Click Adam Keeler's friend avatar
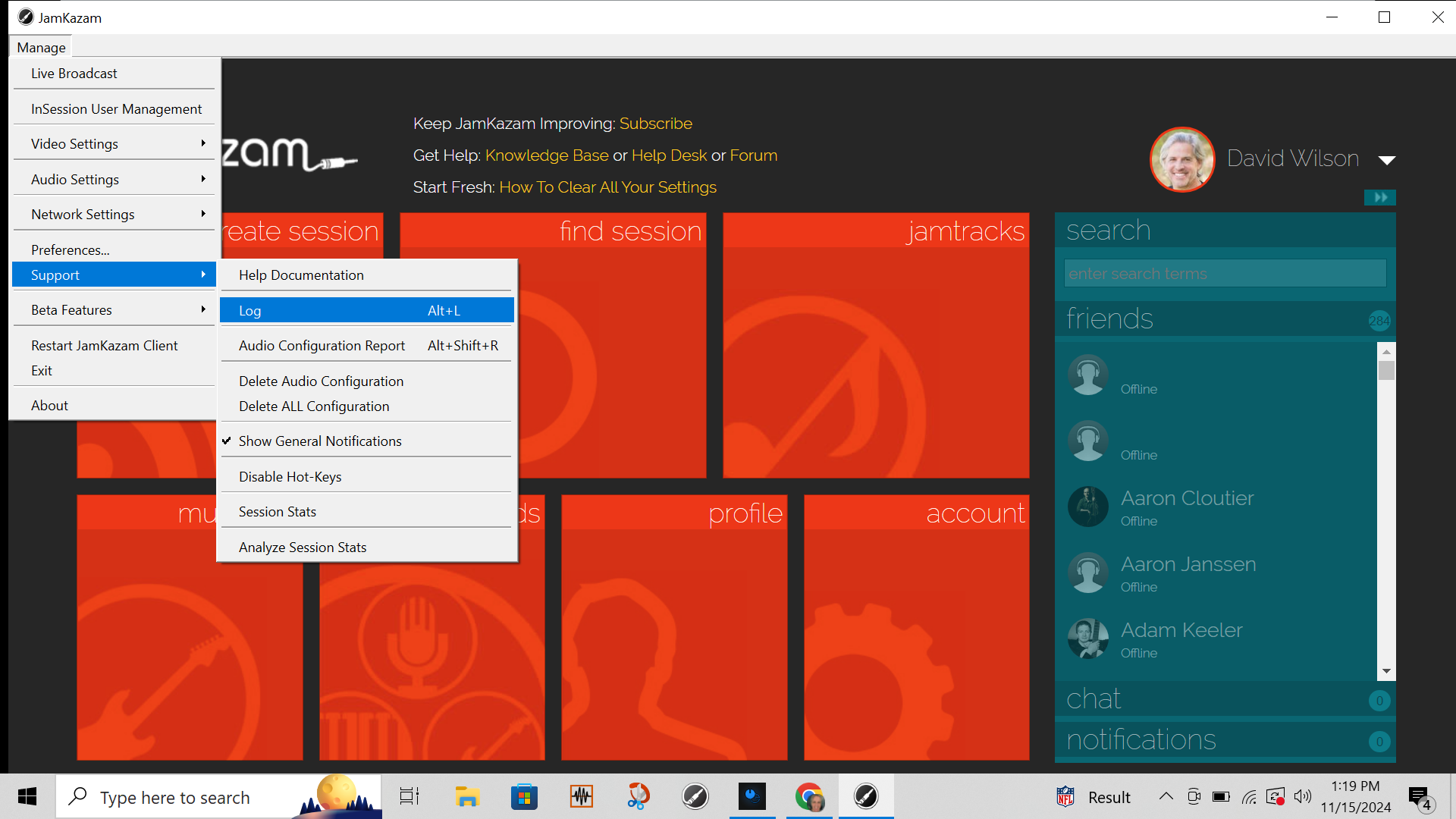 (1088, 639)
